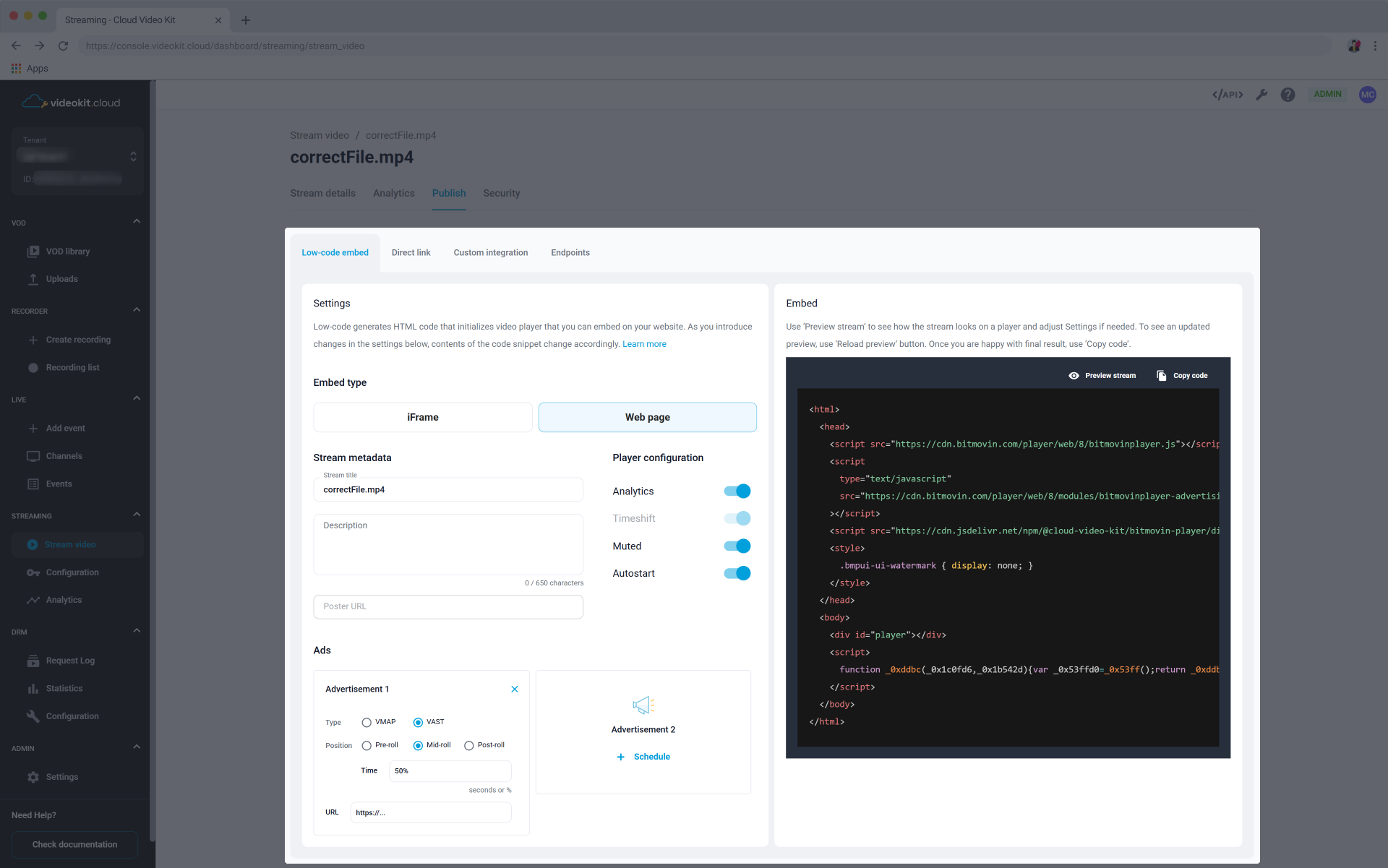The image size is (1388, 868).
Task: Open the Endpoints tab
Action: 570,253
